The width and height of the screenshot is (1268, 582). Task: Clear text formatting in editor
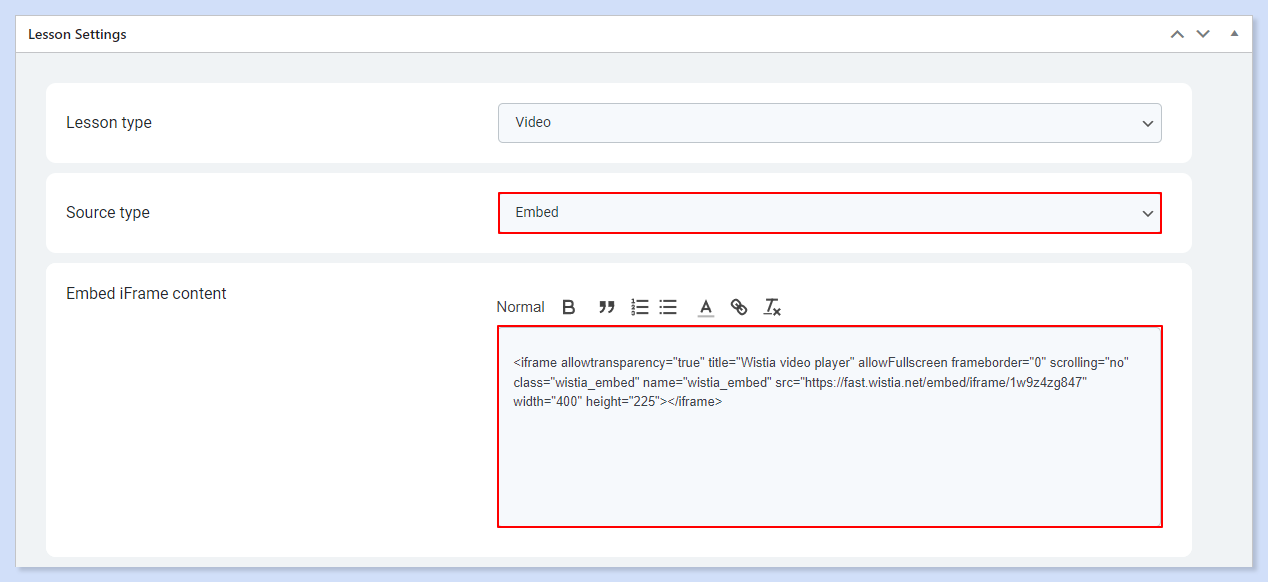point(772,307)
